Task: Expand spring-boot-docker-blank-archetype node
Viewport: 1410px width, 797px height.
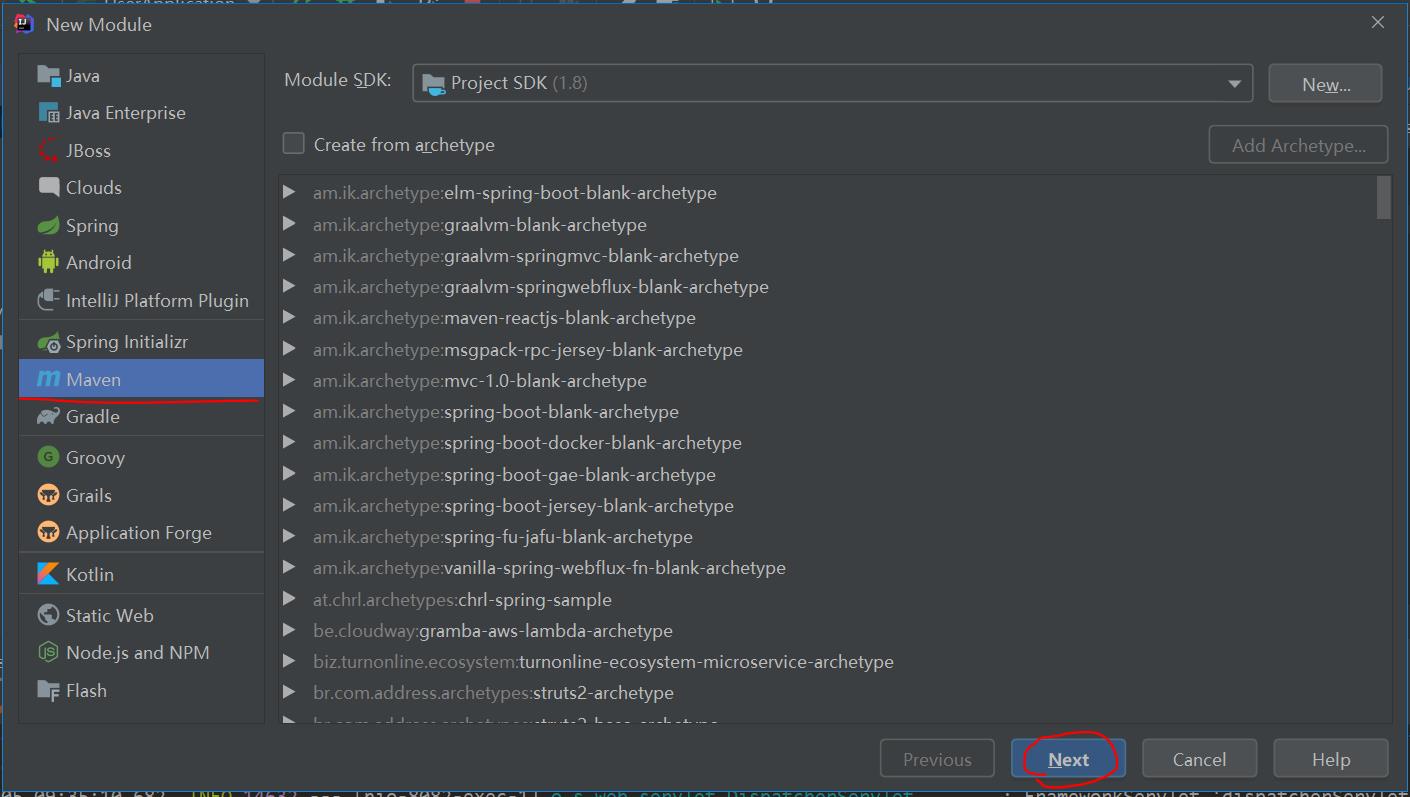Action: point(289,442)
